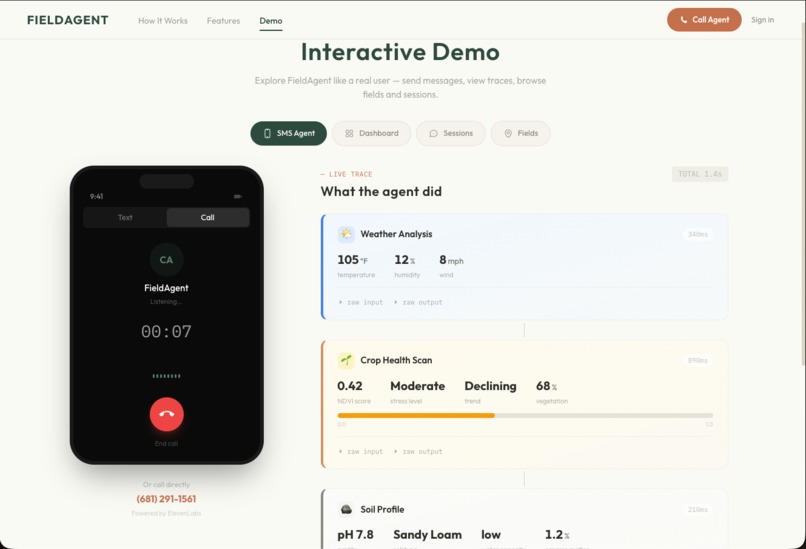Click the 68% vegetation value
Viewport: 806px width, 549px height.
tap(546, 386)
